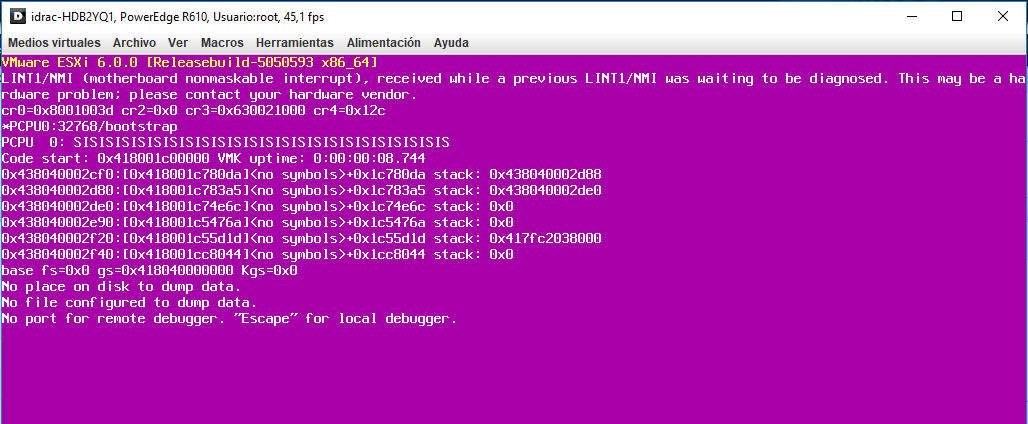Open the Alimentación power menu
This screenshot has width=1028, height=424.
tap(384, 43)
